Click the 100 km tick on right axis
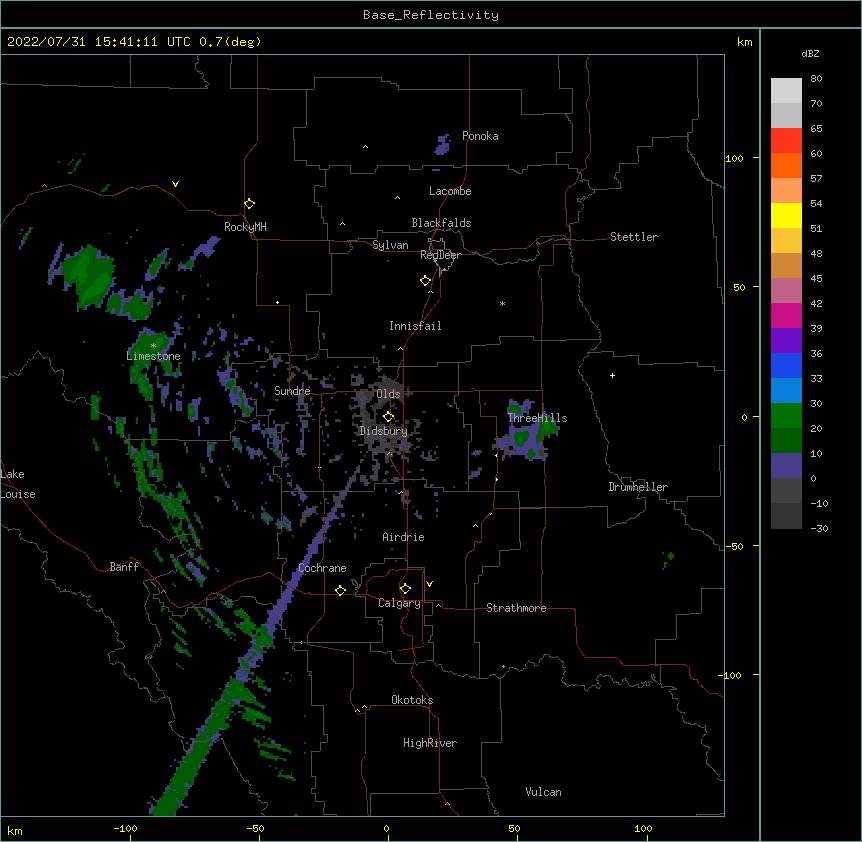Screen dimensions: 862x842 (x=734, y=158)
